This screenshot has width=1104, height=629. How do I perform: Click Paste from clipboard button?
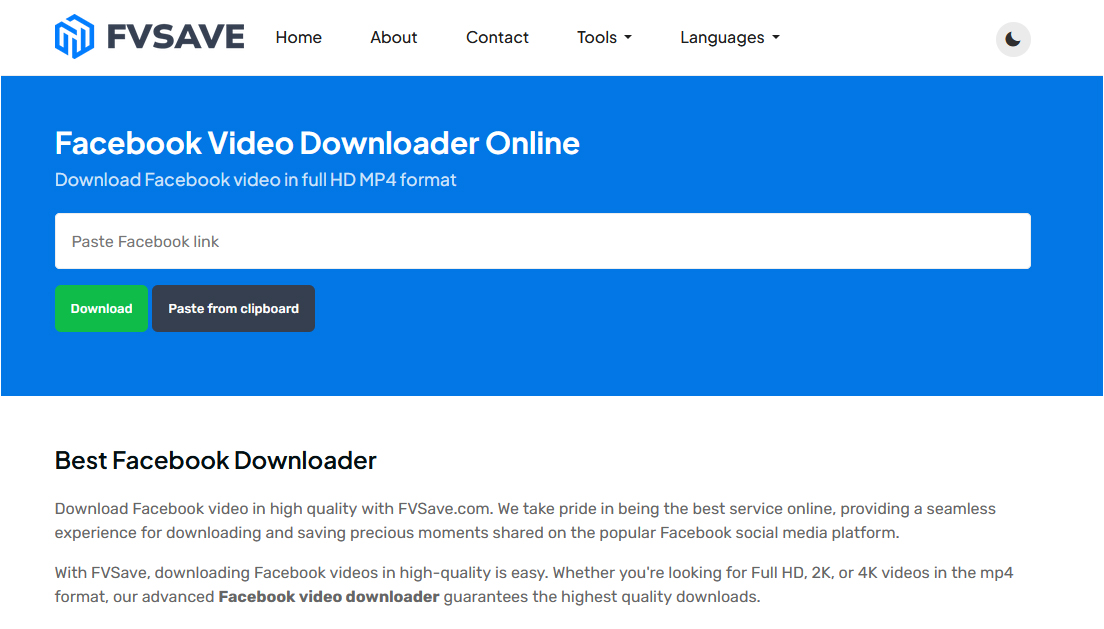[233, 309]
